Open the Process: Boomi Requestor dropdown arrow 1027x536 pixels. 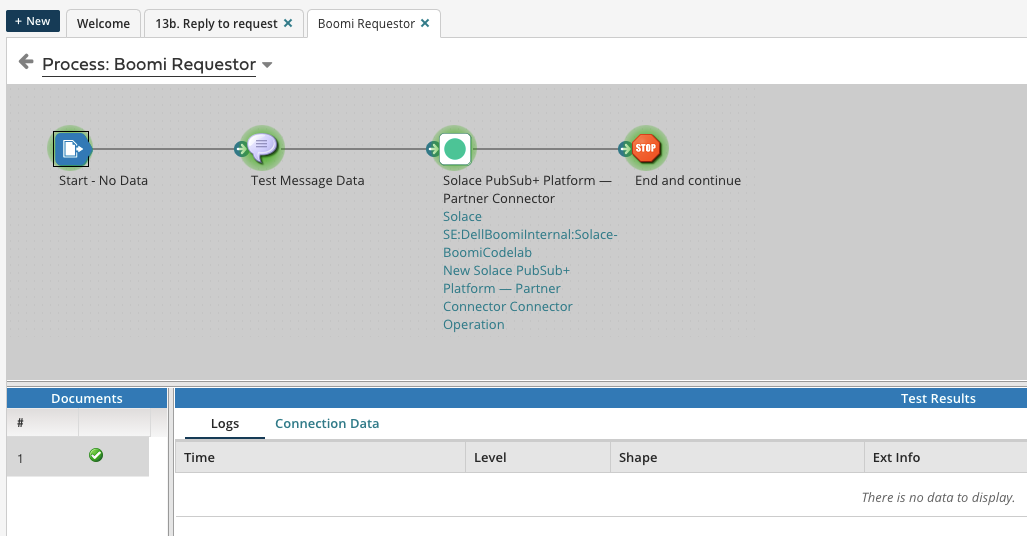(267, 66)
